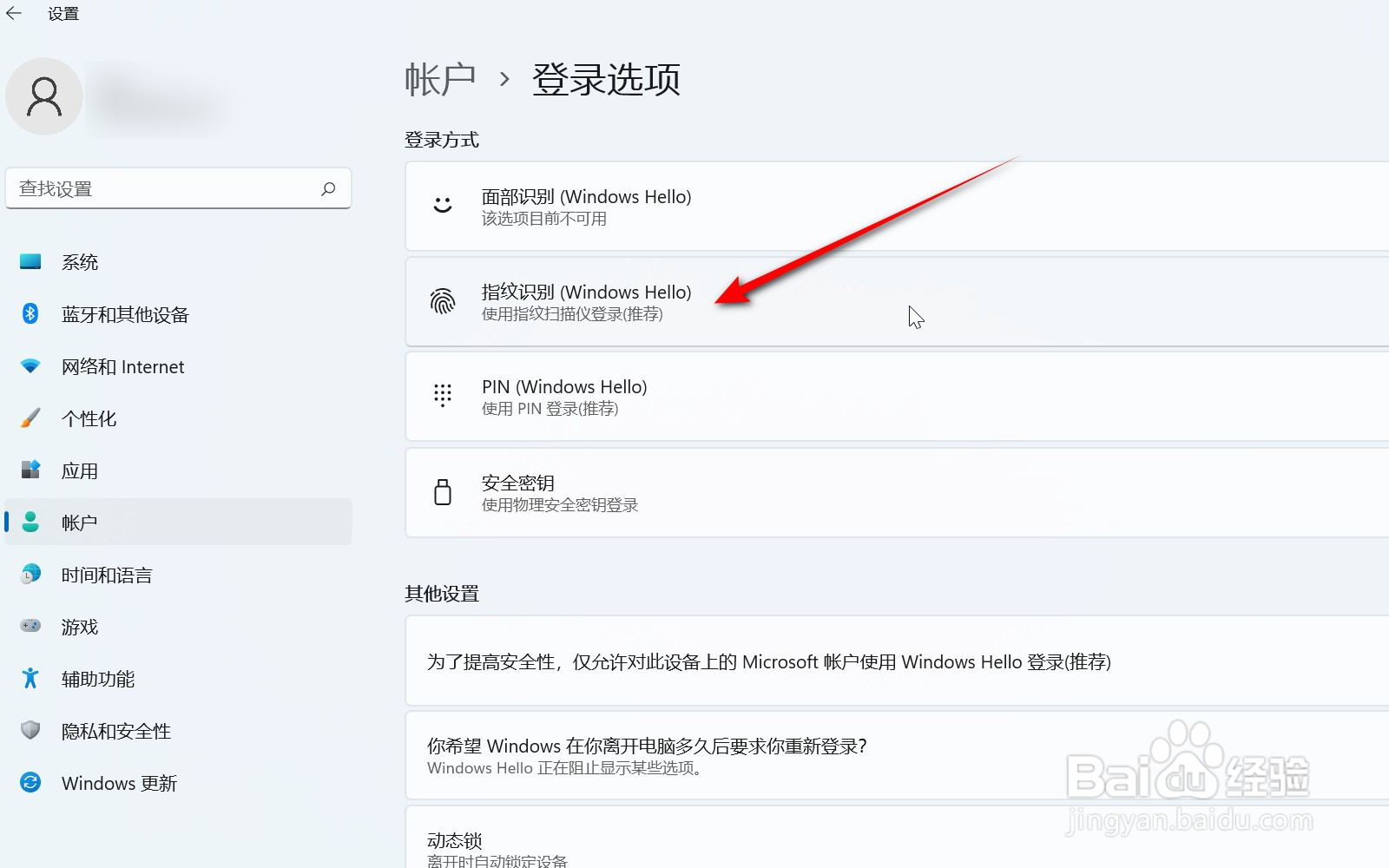Click the magnifier search icon
Screen dimensions: 1389x868
coord(328,188)
